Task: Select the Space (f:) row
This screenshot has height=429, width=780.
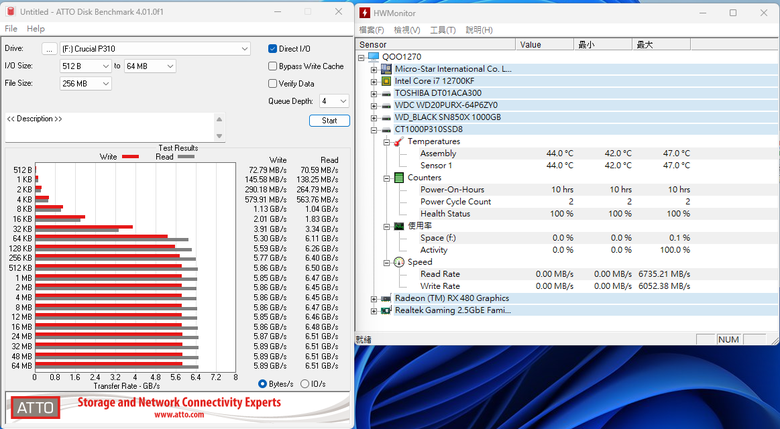Action: (555, 238)
